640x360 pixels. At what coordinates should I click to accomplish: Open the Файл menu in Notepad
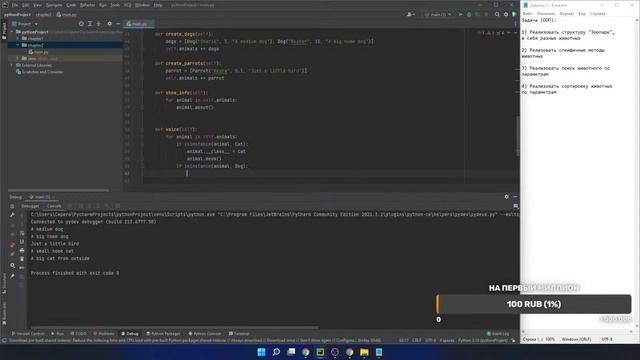click(527, 13)
